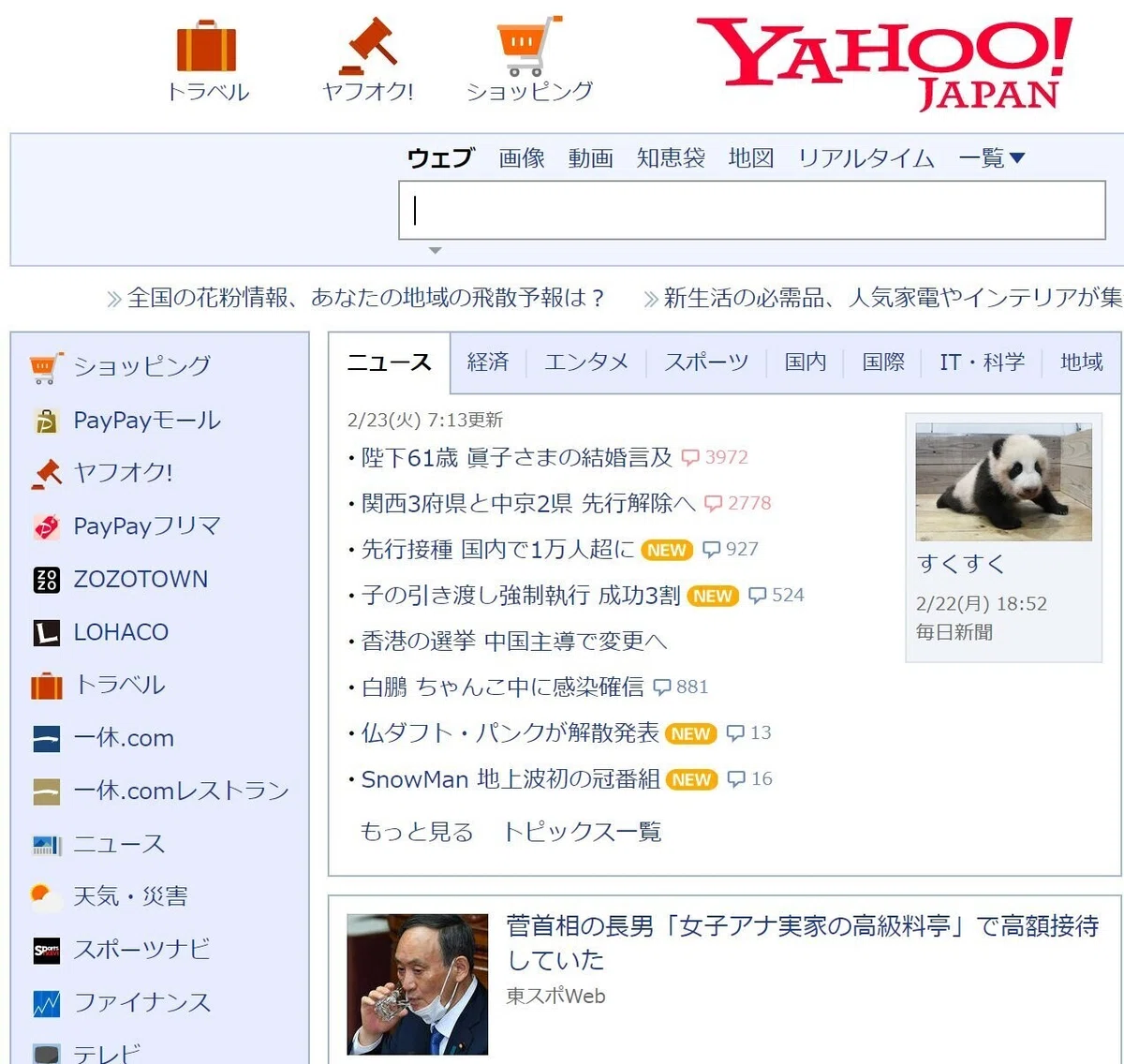The width and height of the screenshot is (1124, 1064).
Task: Open headline 香港の選挙 中国主導で変更へ
Action: (514, 642)
